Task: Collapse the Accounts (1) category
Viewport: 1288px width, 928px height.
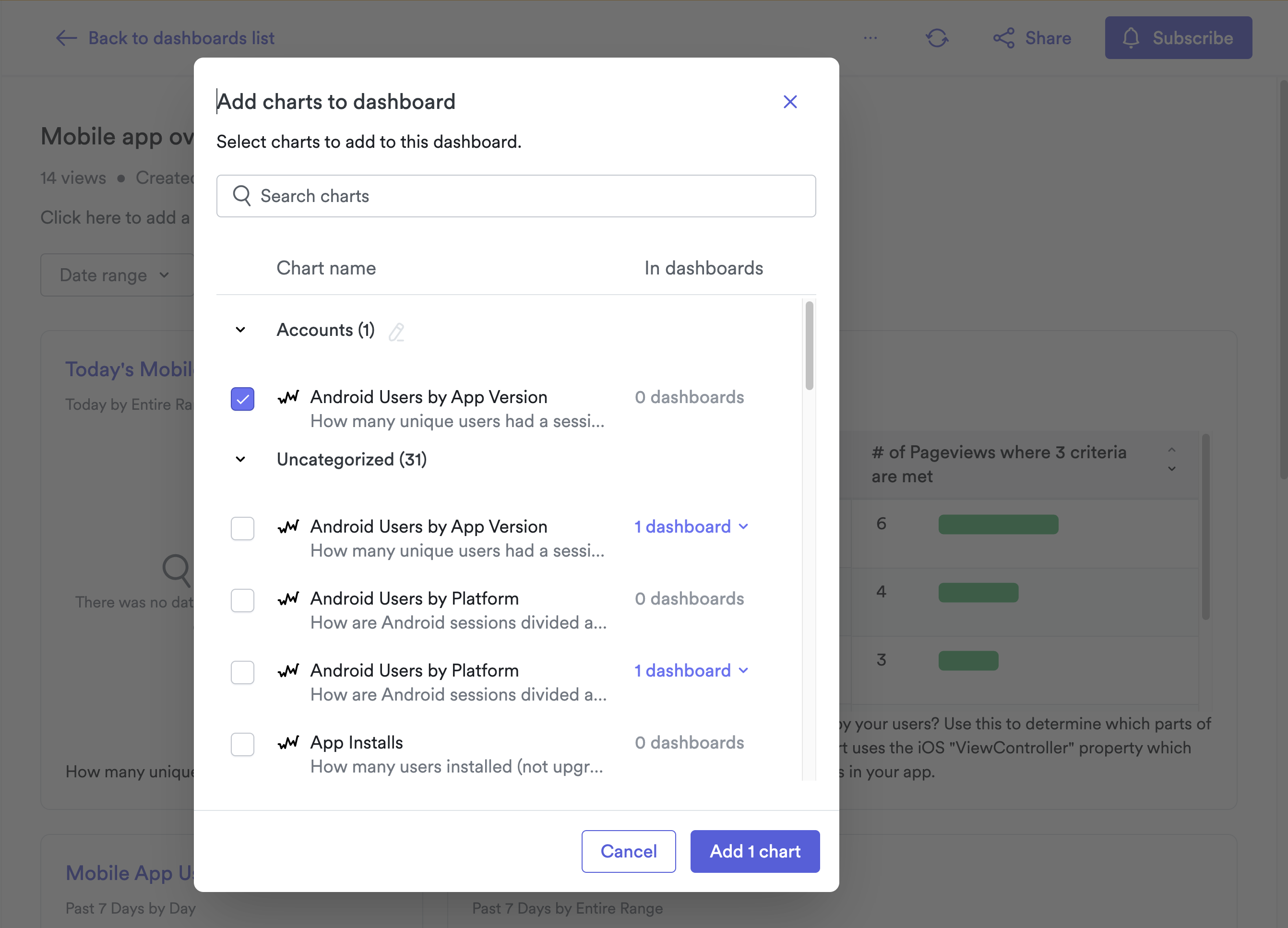Action: tap(240, 330)
